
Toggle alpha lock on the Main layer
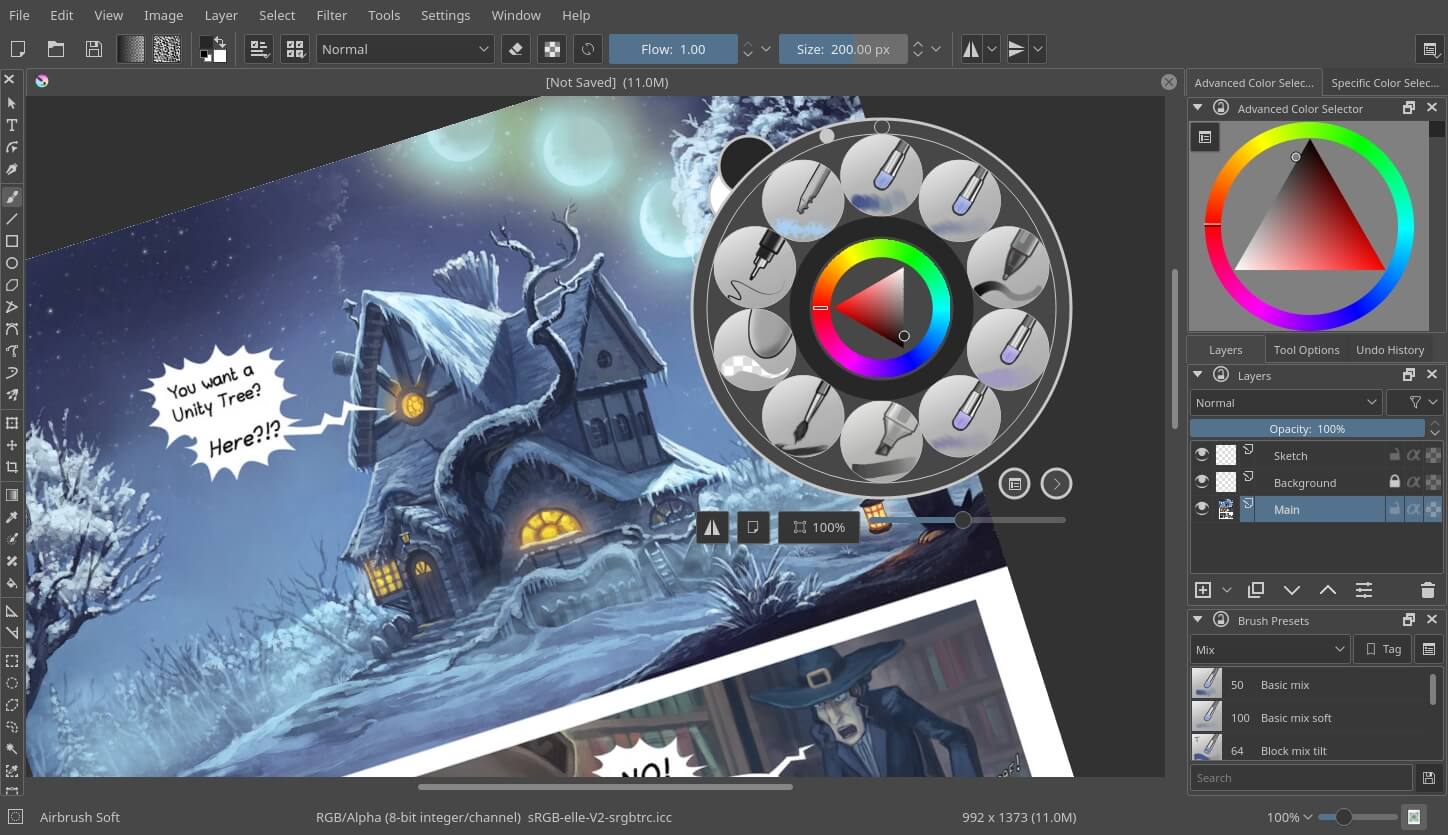click(x=1414, y=510)
